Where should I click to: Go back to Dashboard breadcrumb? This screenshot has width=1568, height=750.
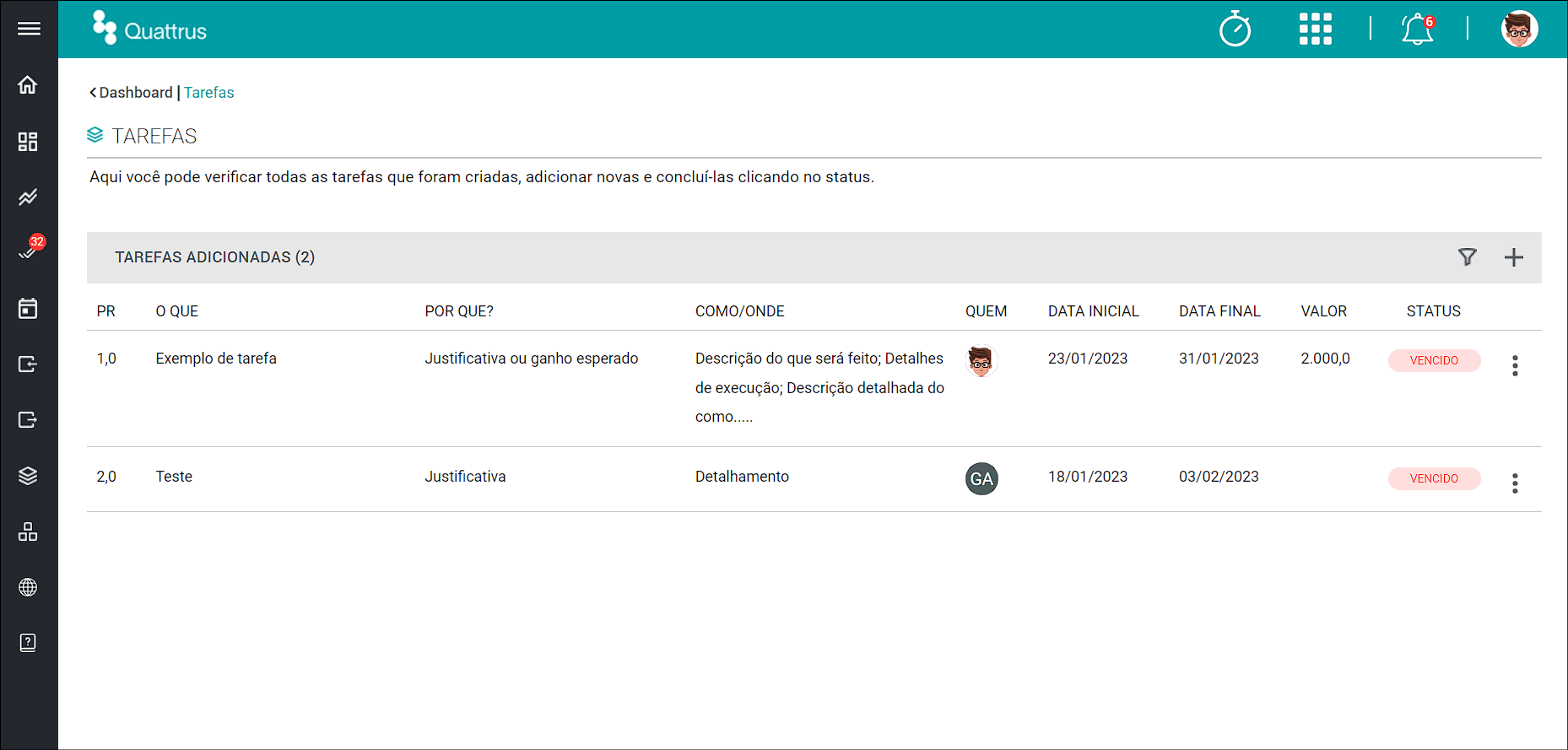(136, 93)
